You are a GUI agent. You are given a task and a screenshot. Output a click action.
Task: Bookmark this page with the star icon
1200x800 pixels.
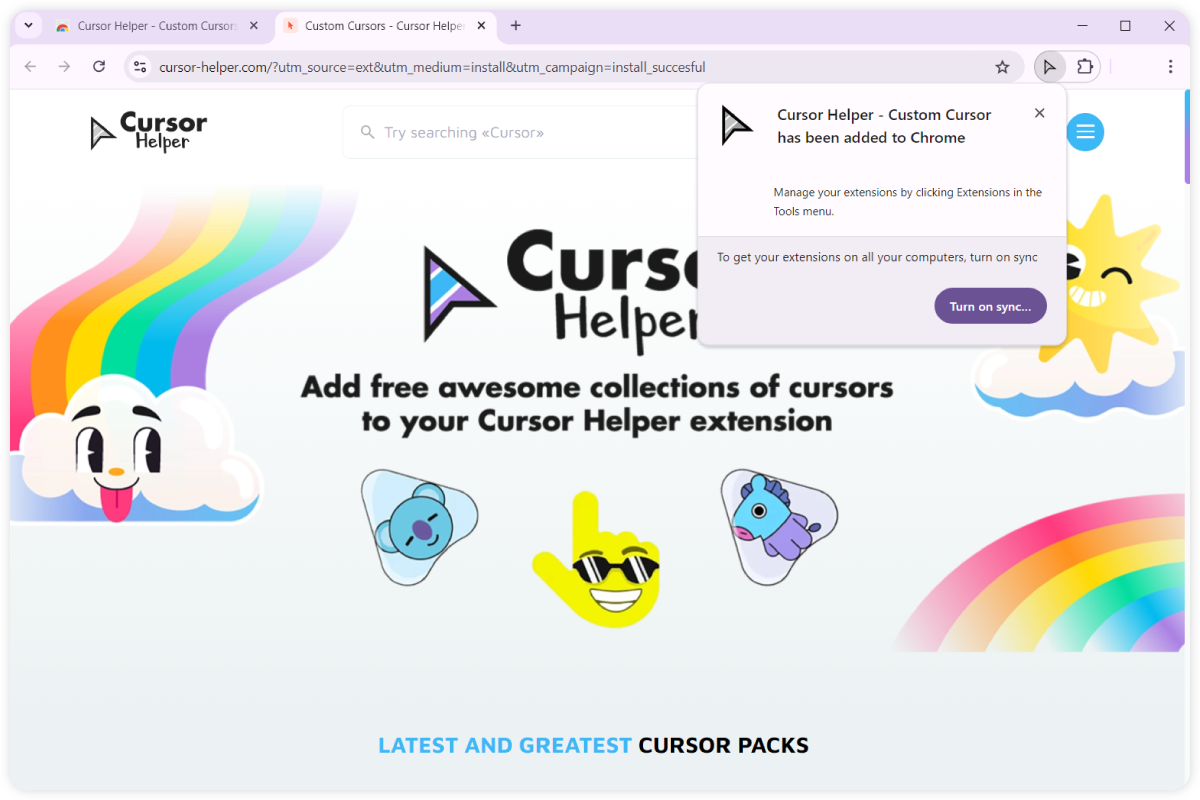point(1002,67)
